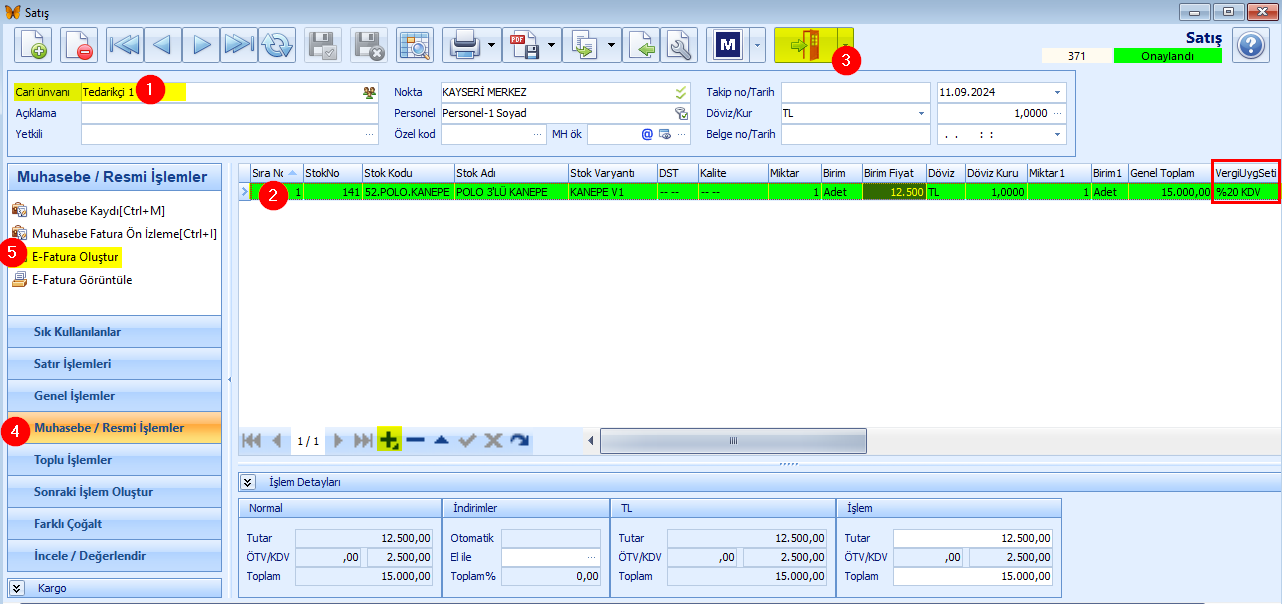Collapse the İşlem Detayları panel
This screenshot has height=604, width=1282.
(248, 482)
